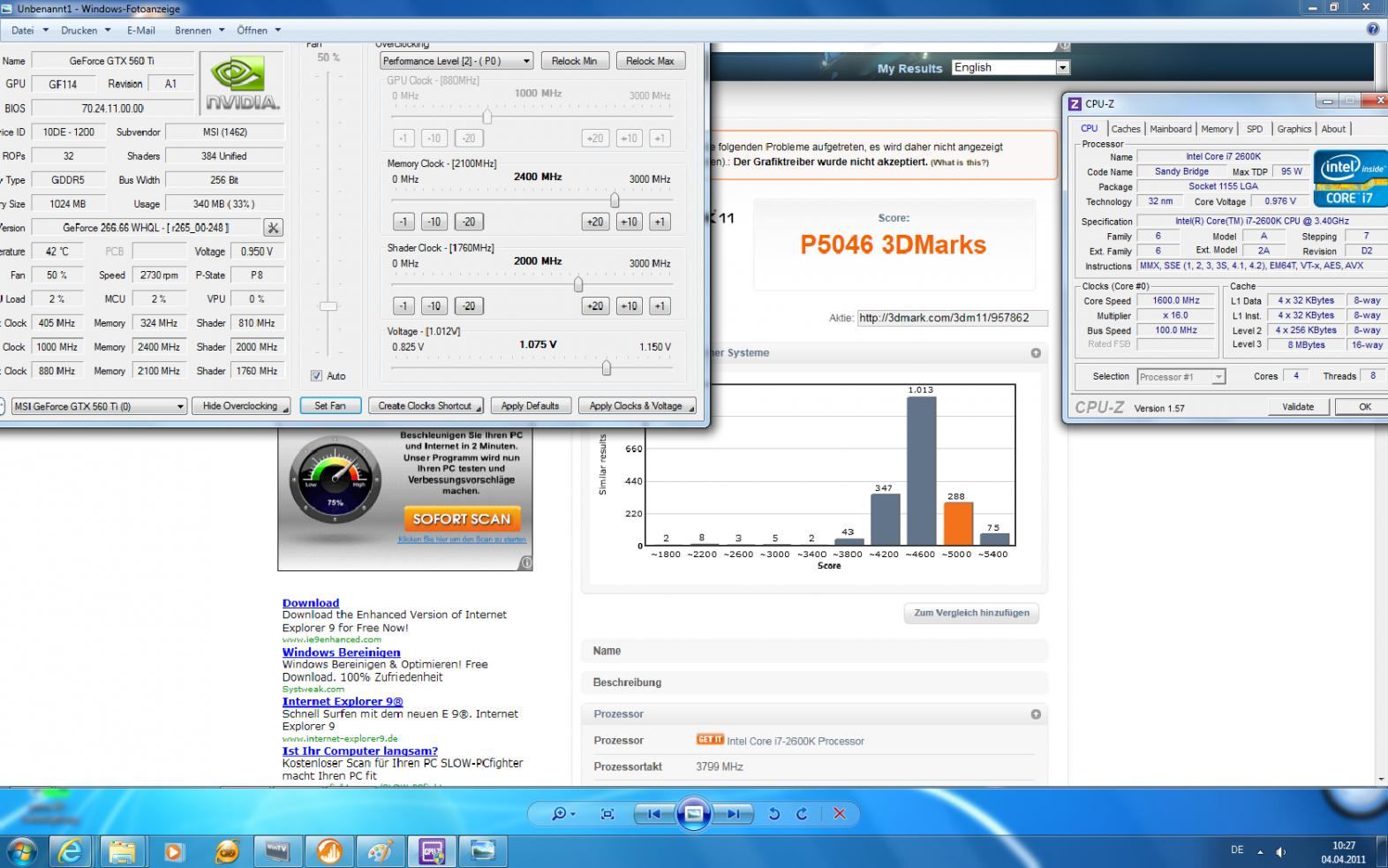Click Create Clocks Shortcut button

point(426,406)
